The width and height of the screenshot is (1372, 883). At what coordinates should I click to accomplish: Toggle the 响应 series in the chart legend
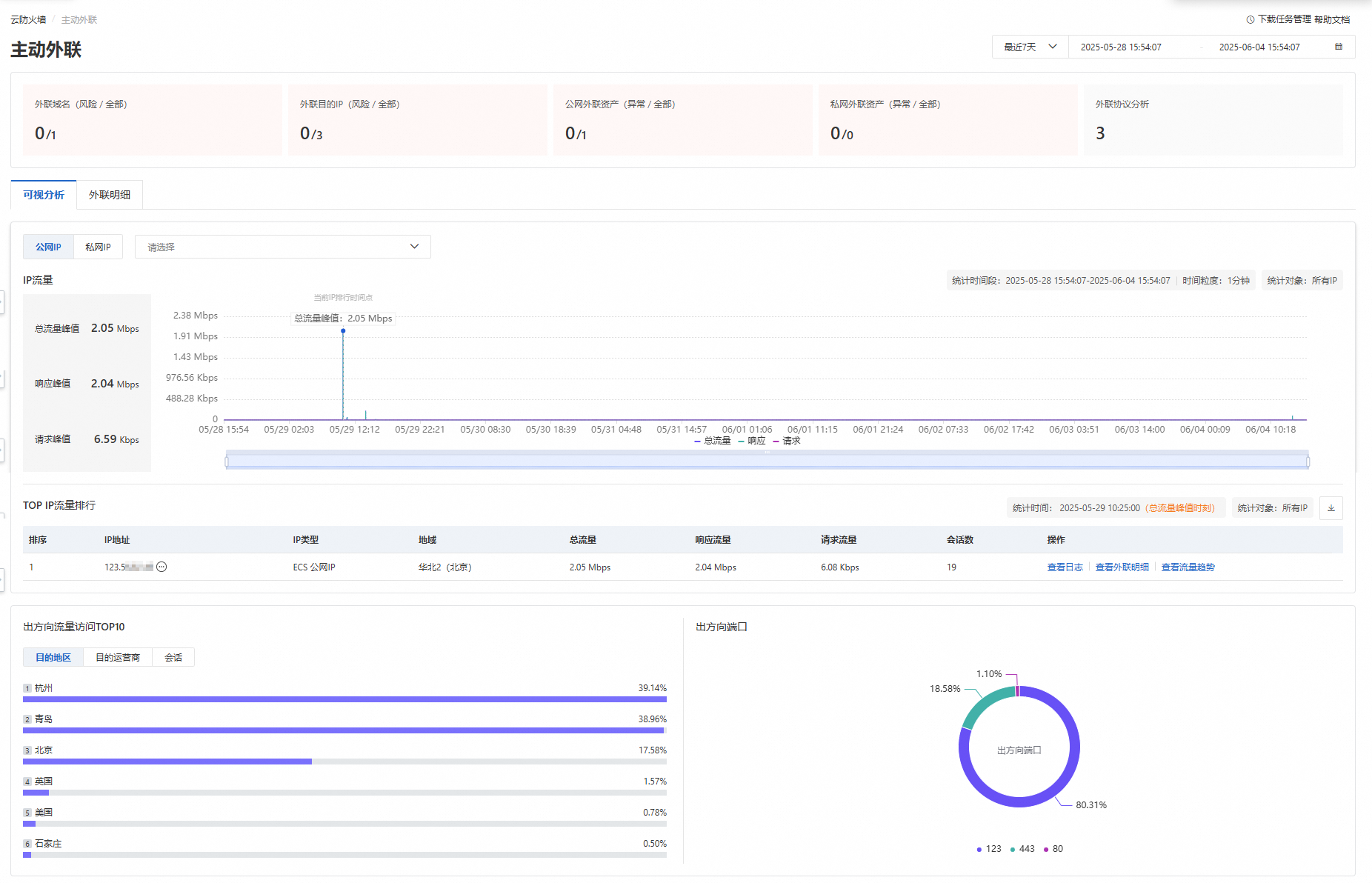tap(752, 441)
